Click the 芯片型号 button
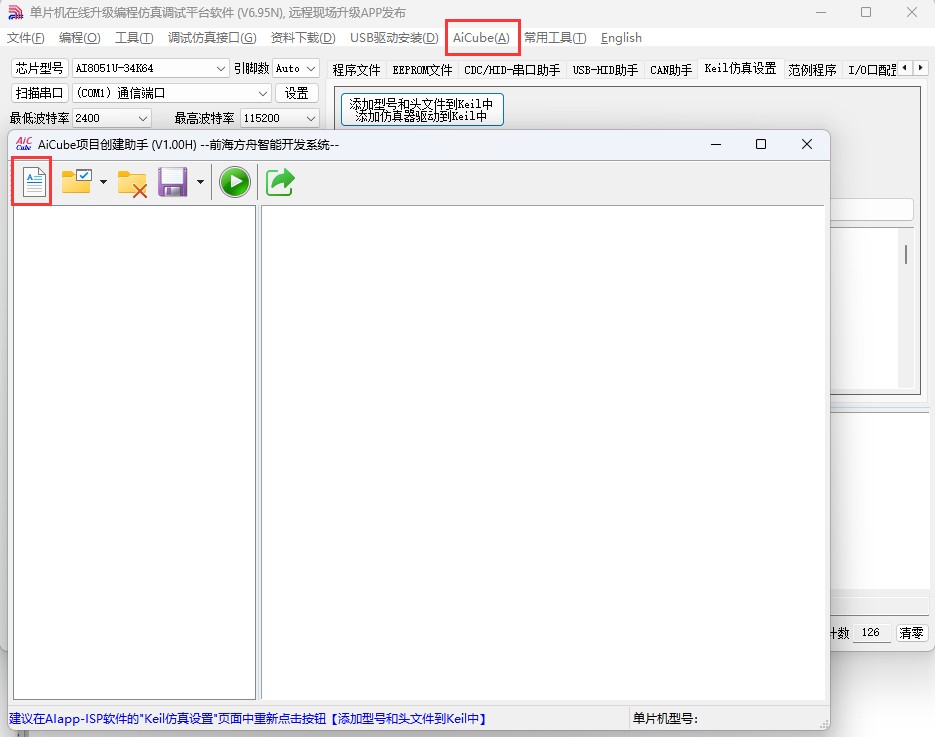Image resolution: width=935 pixels, height=737 pixels. tap(39, 68)
